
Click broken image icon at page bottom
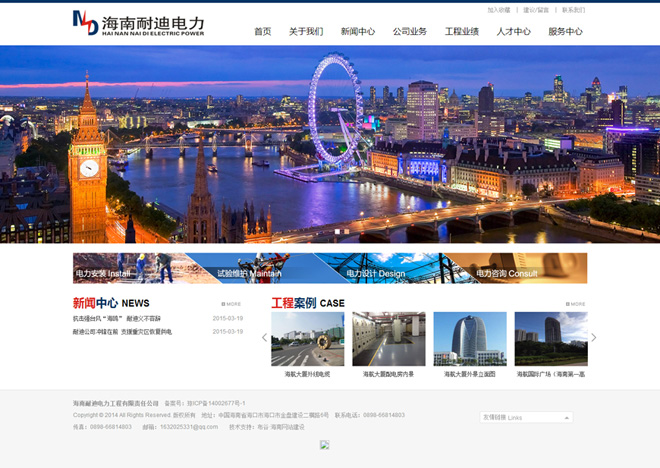(x=324, y=445)
